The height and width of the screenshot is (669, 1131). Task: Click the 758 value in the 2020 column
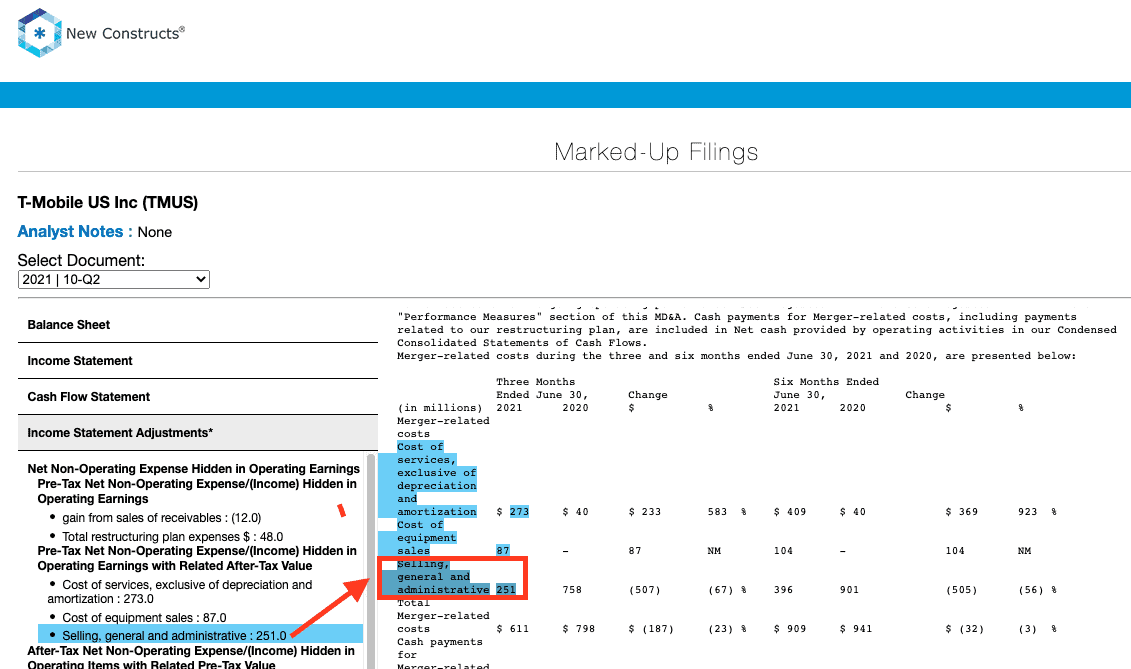pos(572,590)
